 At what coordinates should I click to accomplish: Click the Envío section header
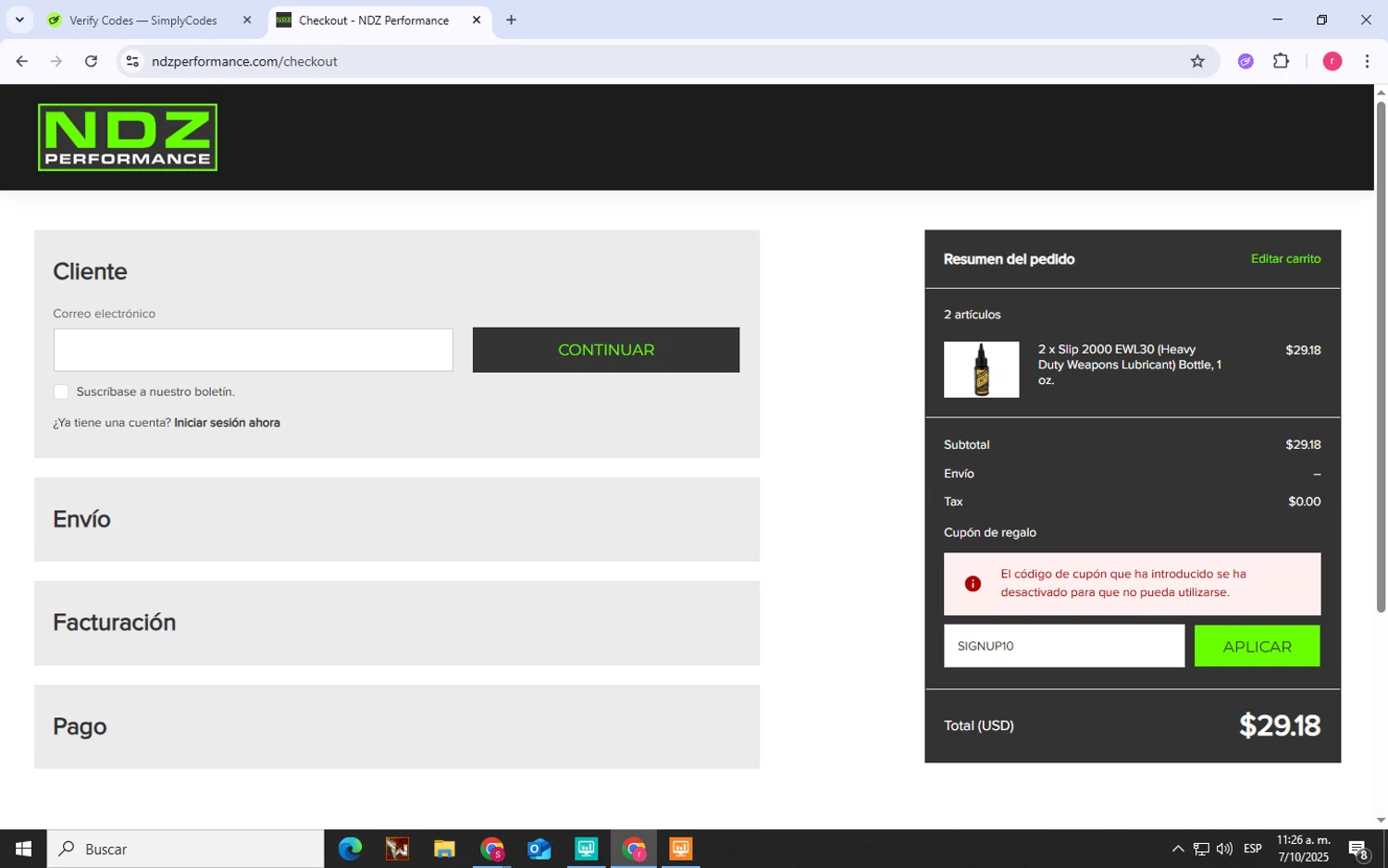click(397, 519)
